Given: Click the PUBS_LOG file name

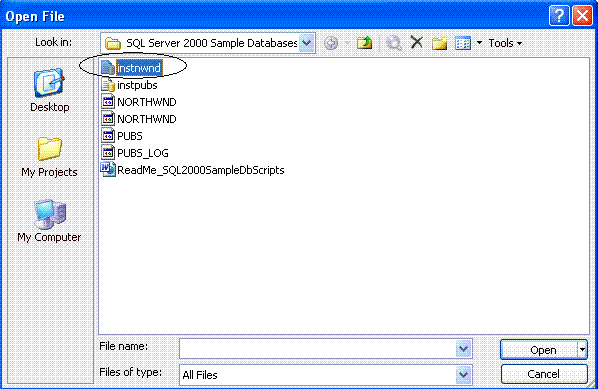Looking at the screenshot, I should [x=143, y=153].
